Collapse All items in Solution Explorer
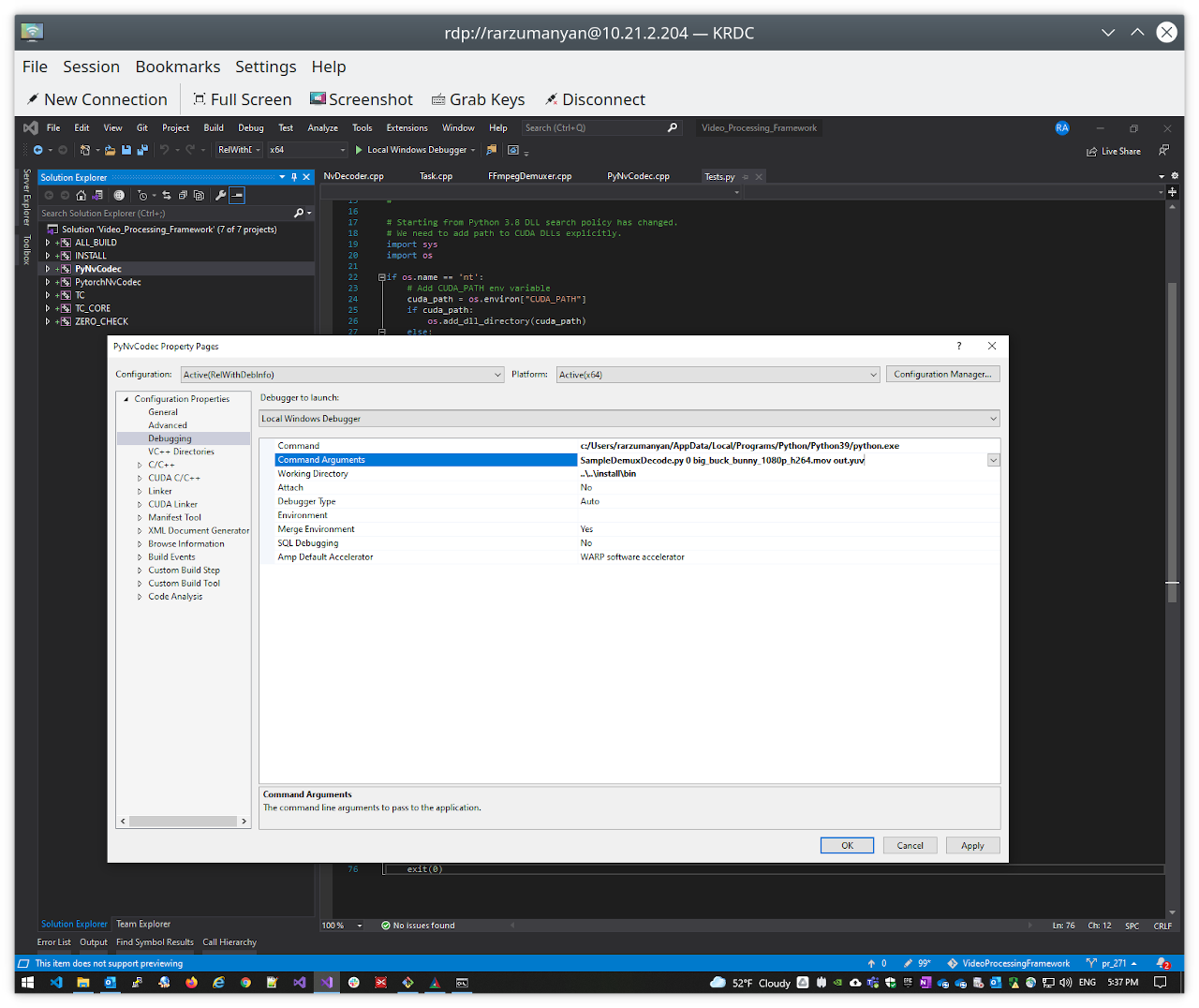 pos(181,195)
